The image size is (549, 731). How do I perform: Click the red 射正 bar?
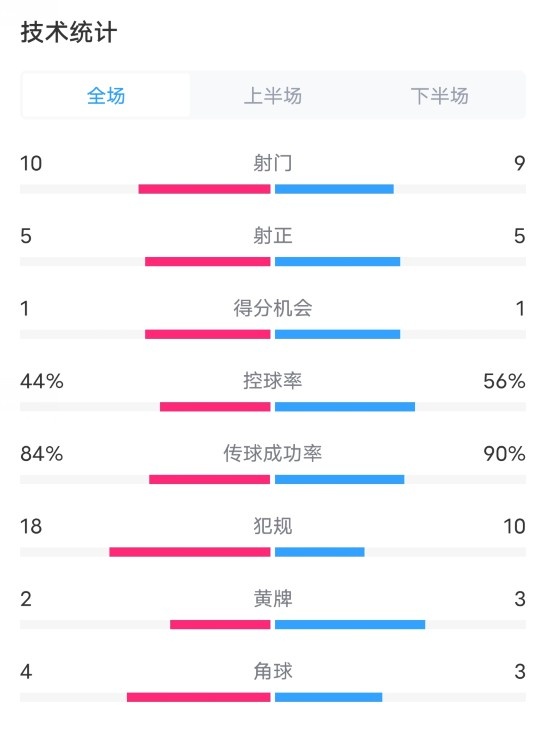(207, 262)
